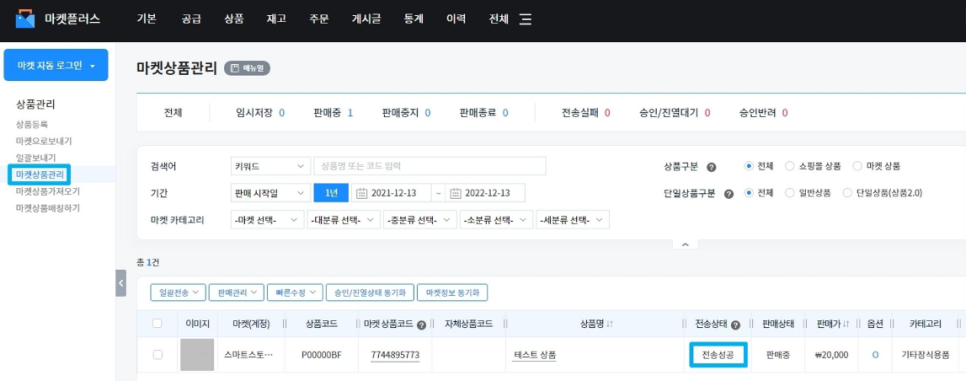Click the 매뉴얼 manual badge
966x381 pixels.
247,68
